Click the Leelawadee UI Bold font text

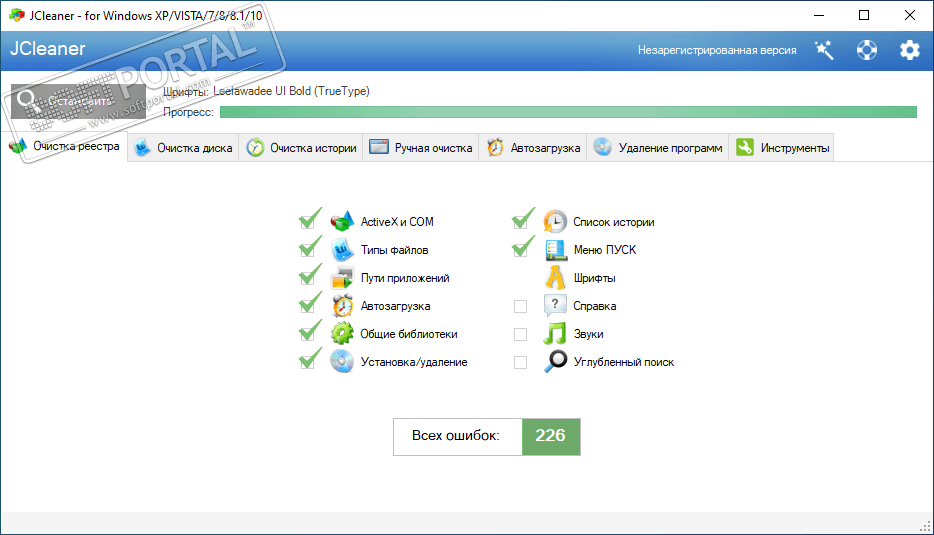tap(291, 91)
